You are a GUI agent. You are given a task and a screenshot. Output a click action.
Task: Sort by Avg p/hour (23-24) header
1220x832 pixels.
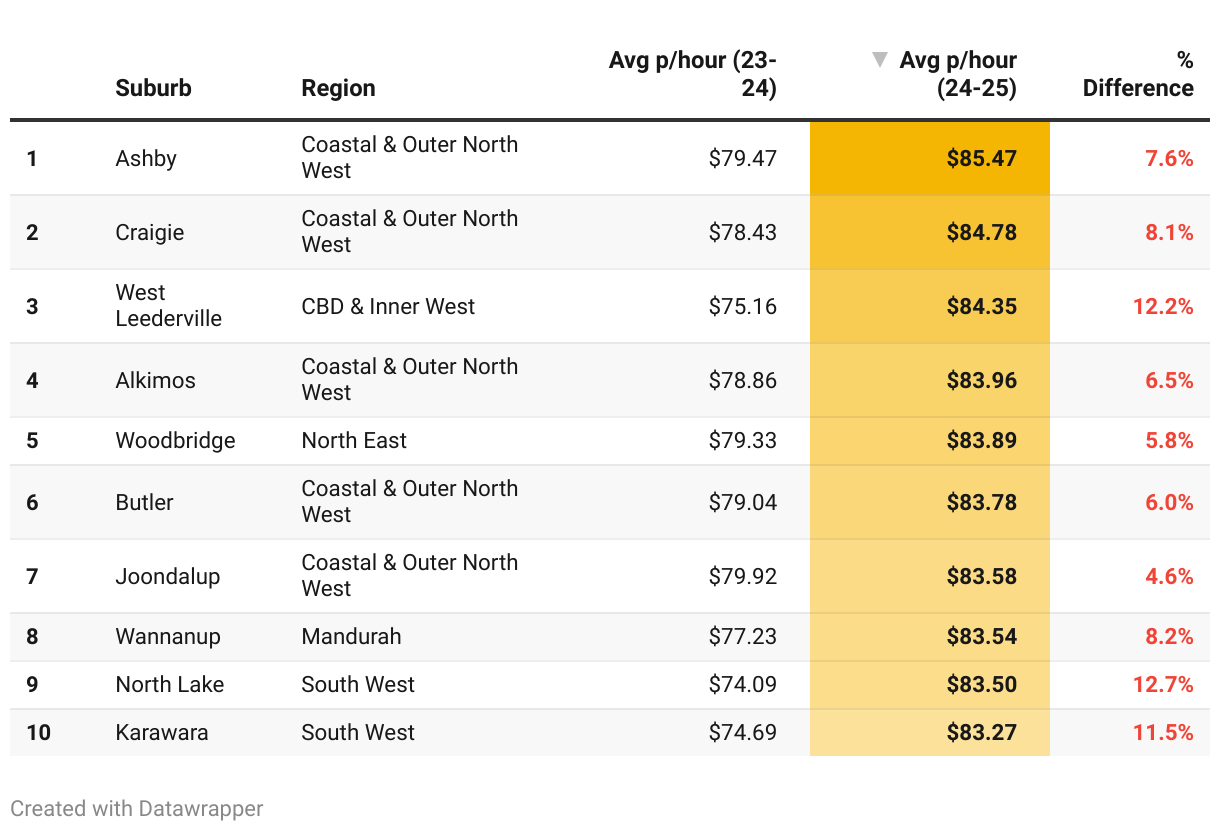(693, 74)
